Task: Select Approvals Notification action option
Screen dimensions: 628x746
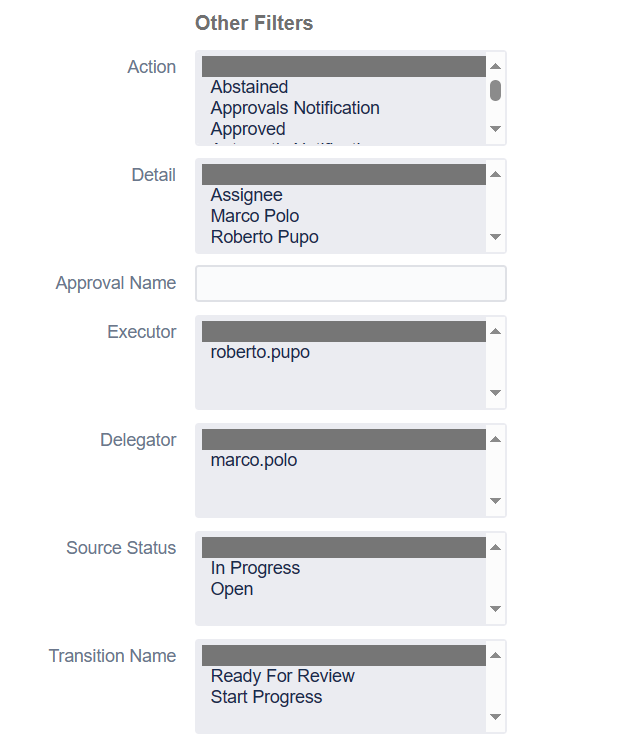Action: tap(295, 108)
